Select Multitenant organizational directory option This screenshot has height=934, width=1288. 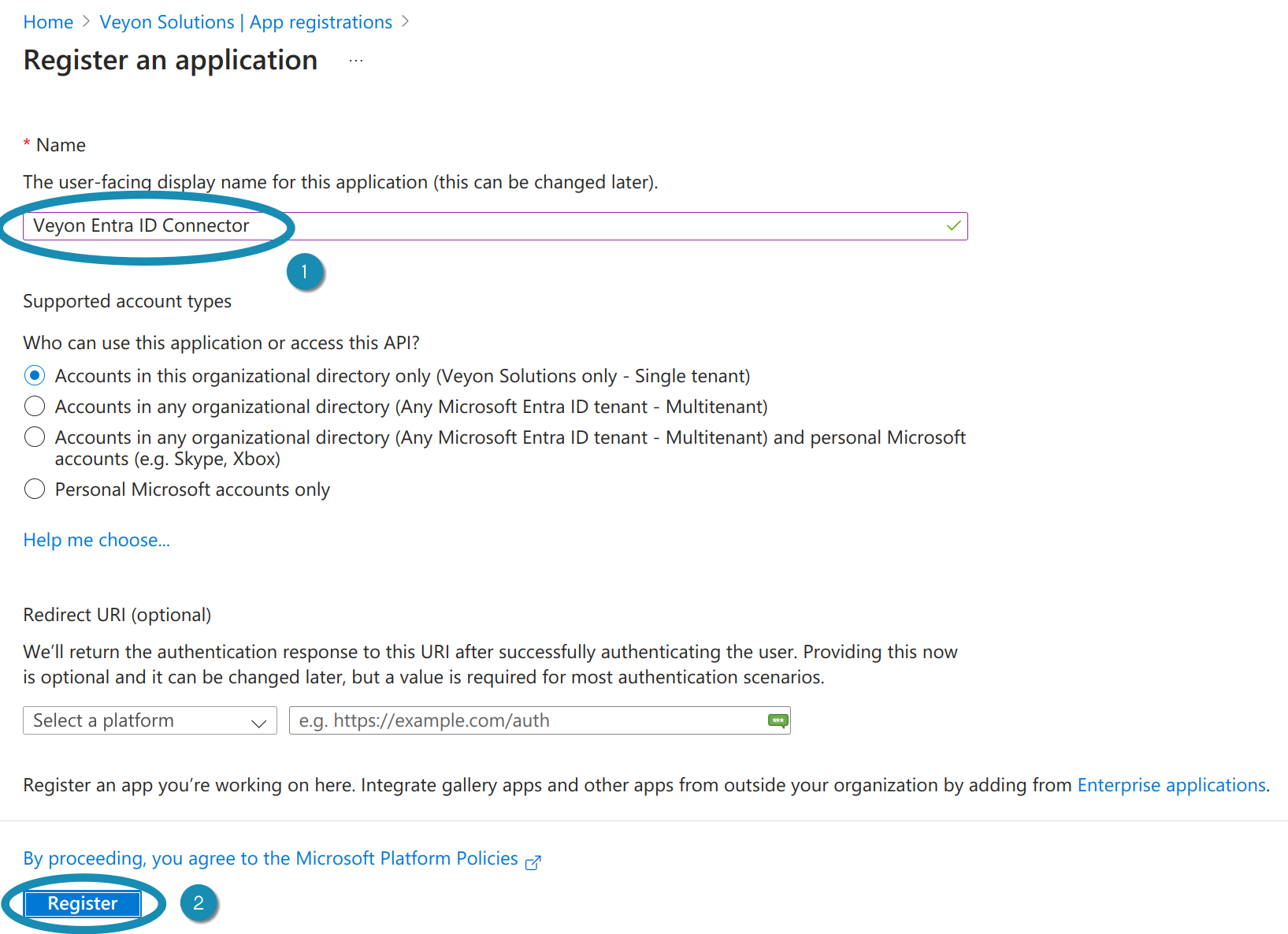(35, 407)
